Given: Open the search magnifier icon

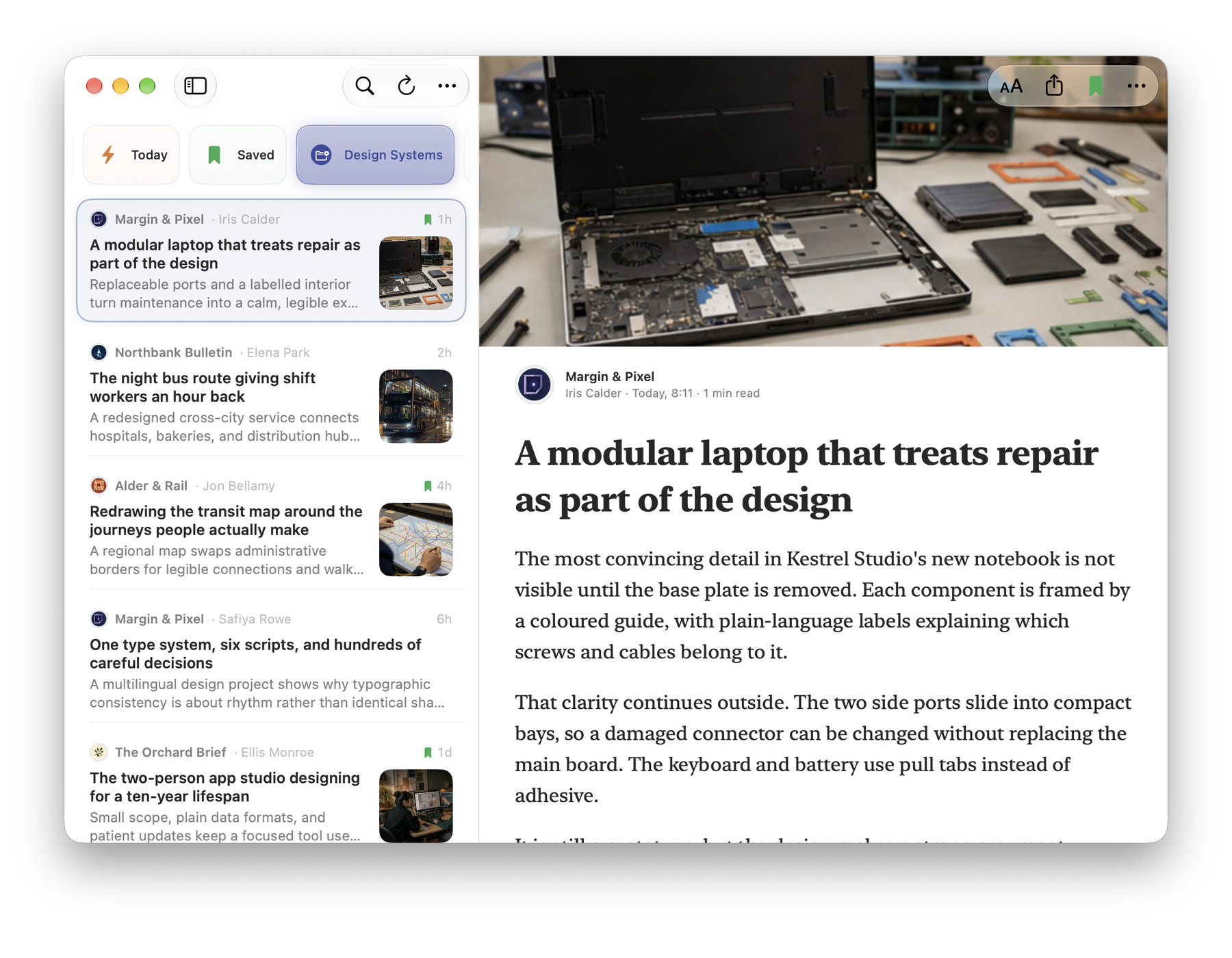Looking at the screenshot, I should (365, 86).
